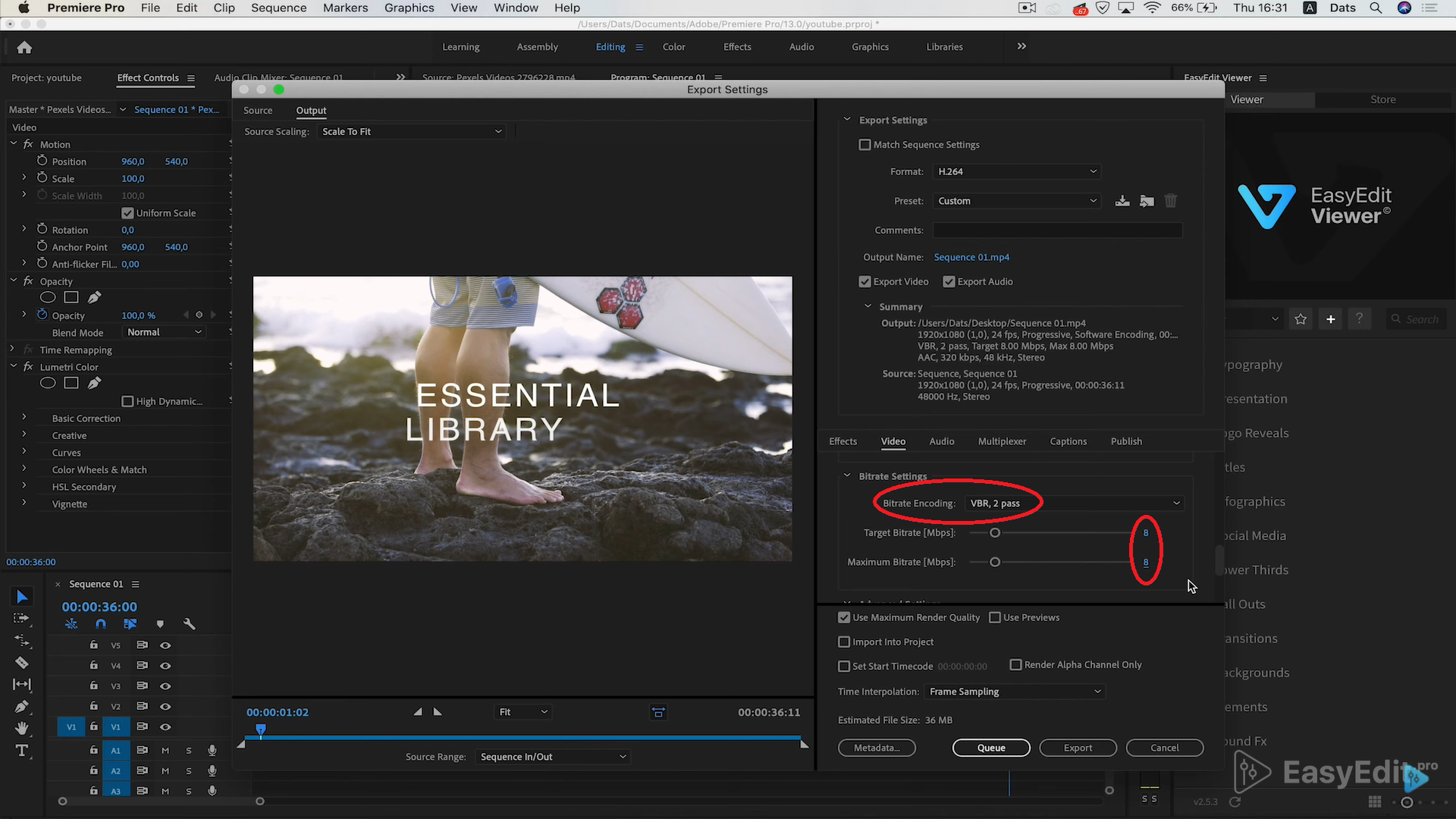The width and height of the screenshot is (1456, 819).
Task: Toggle Export Video checkbox on
Action: click(x=864, y=281)
